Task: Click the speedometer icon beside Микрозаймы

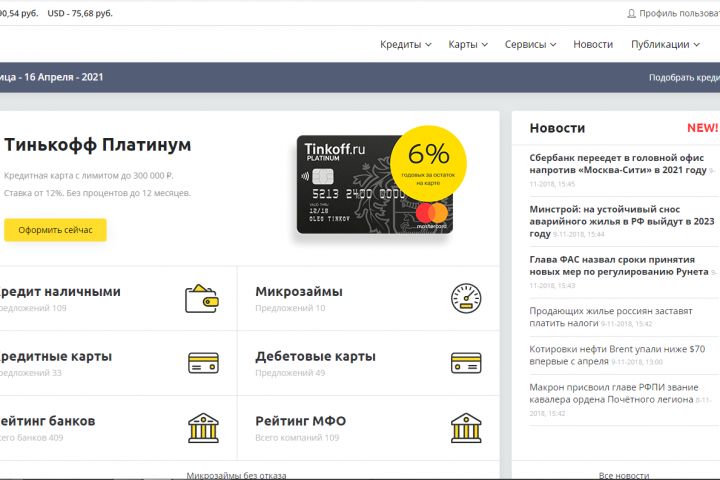Action: point(466,299)
